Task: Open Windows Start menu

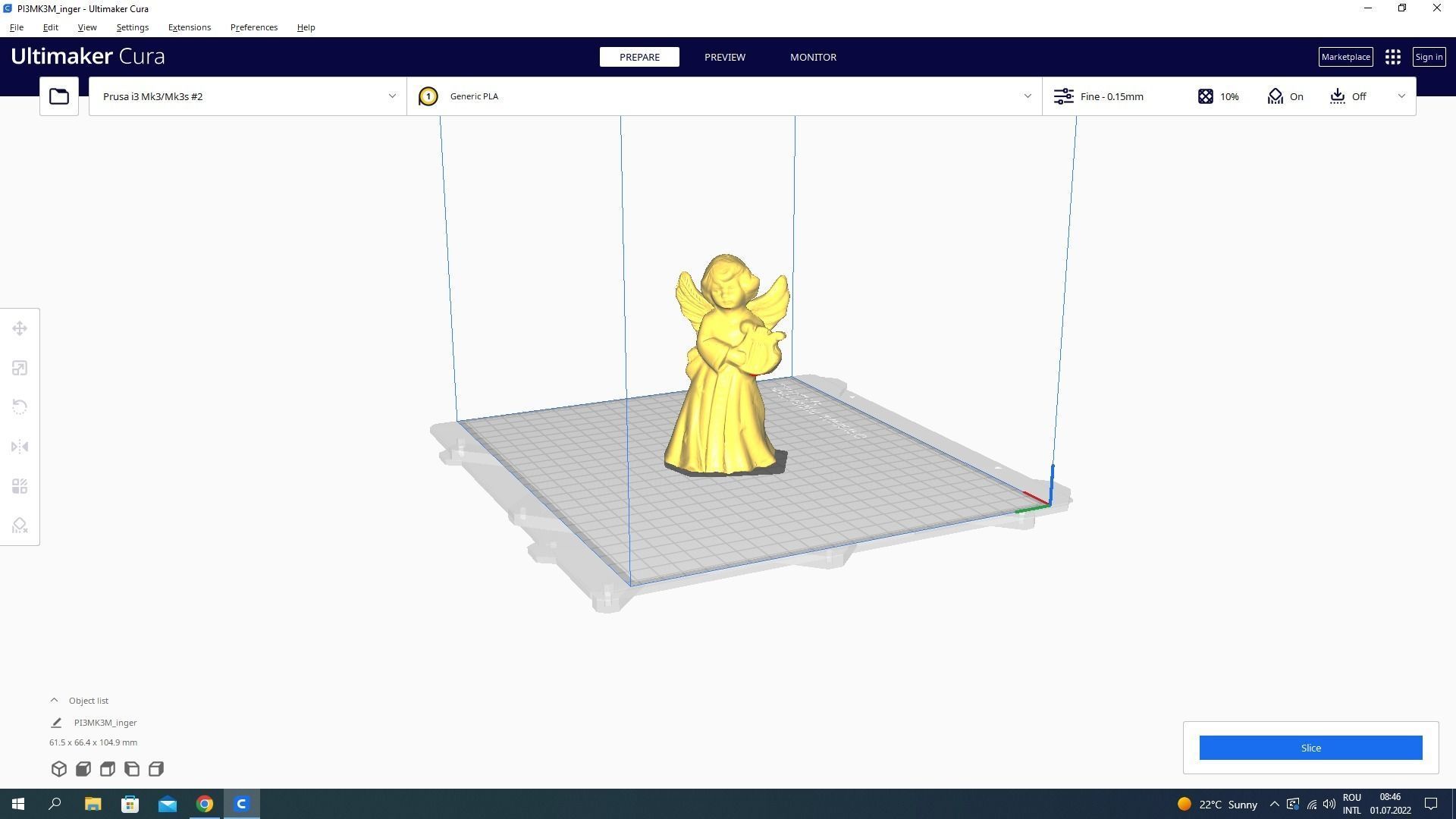Action: (x=18, y=804)
